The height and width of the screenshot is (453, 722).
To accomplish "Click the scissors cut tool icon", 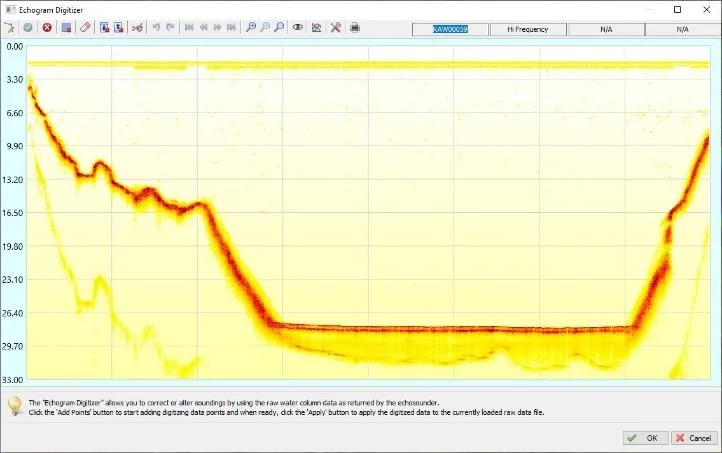I will 137,28.
